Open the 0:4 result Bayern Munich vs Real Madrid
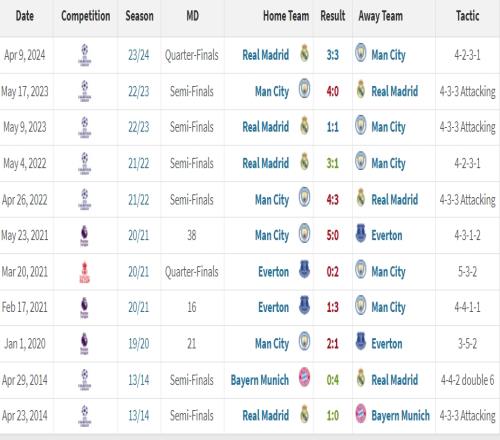This screenshot has height=440, width=500. click(x=333, y=380)
